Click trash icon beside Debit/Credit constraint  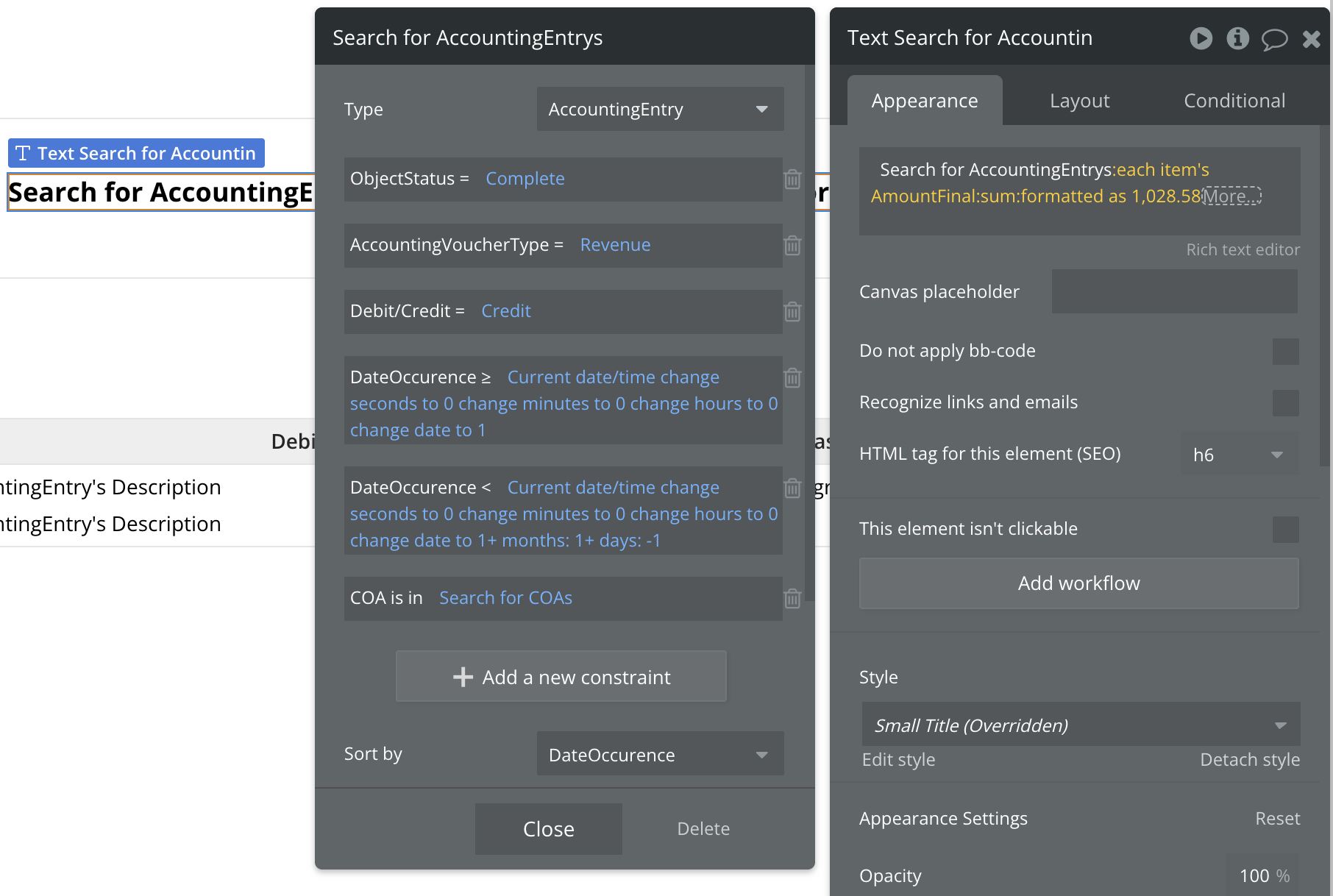792,312
